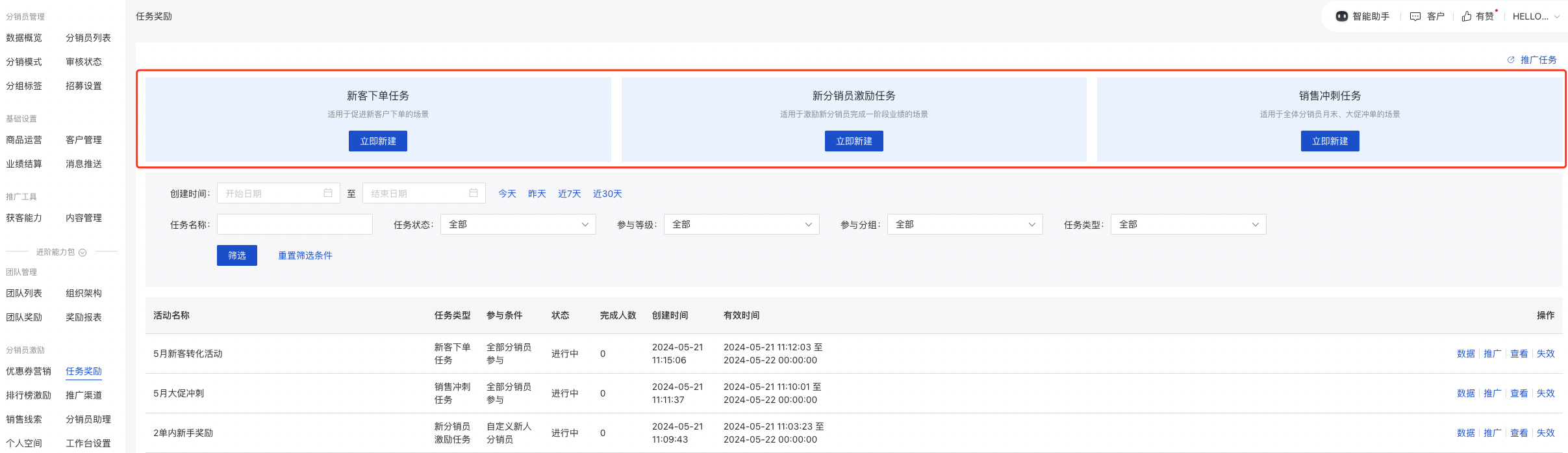Image resolution: width=1568 pixels, height=453 pixels.
Task: Open the 智能助手 robot icon
Action: pyautogui.click(x=1341, y=16)
